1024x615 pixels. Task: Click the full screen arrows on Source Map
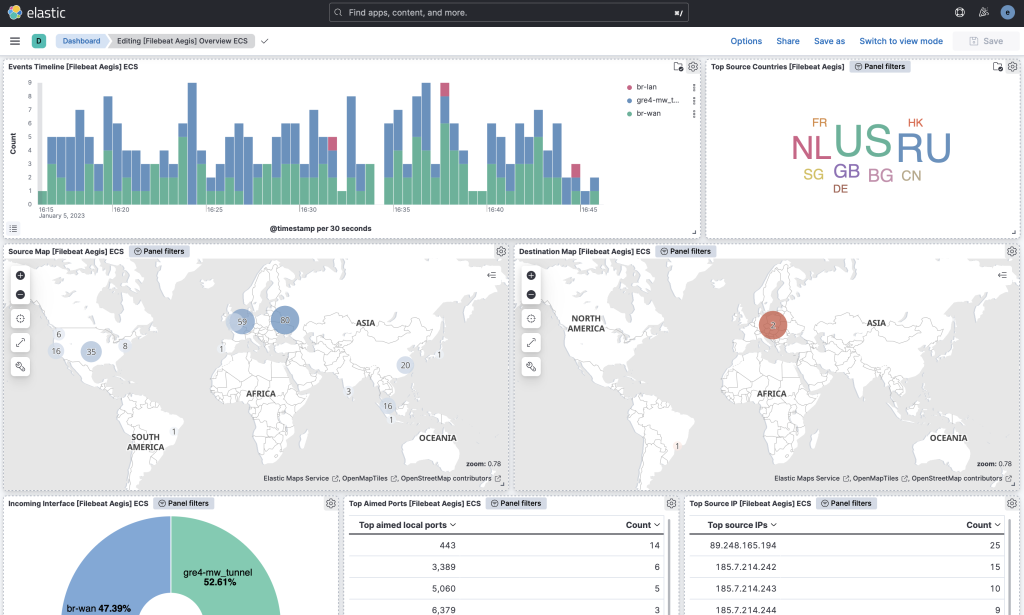click(x=20, y=342)
